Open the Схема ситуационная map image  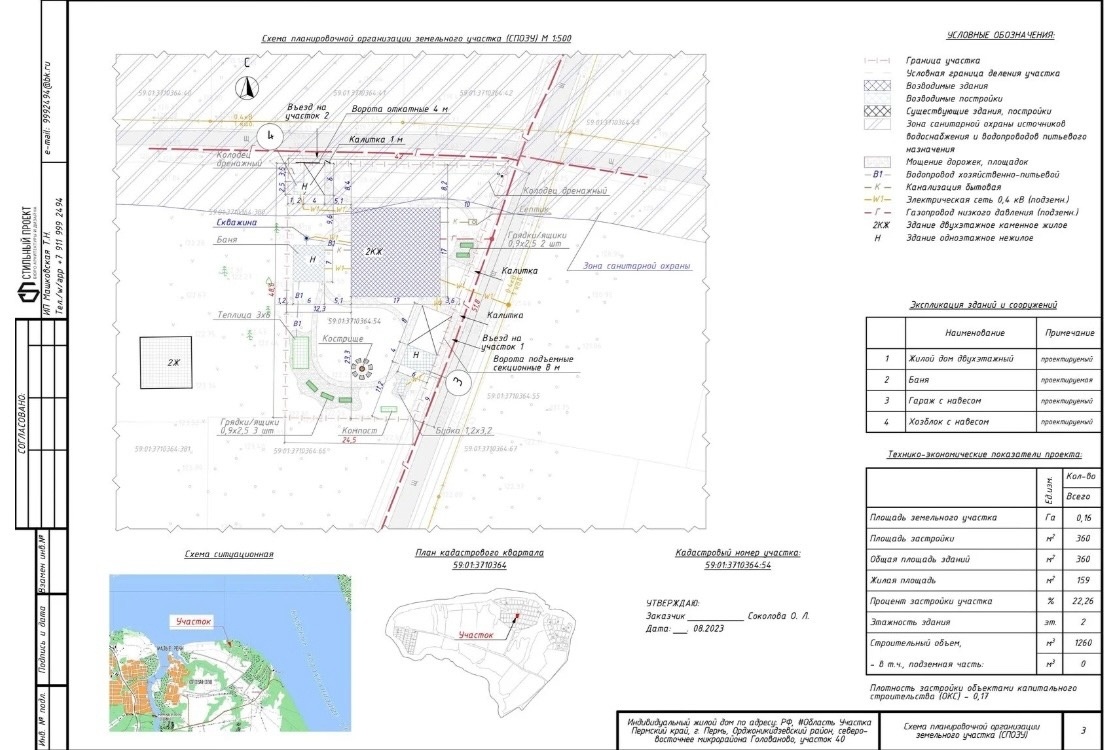(230, 653)
